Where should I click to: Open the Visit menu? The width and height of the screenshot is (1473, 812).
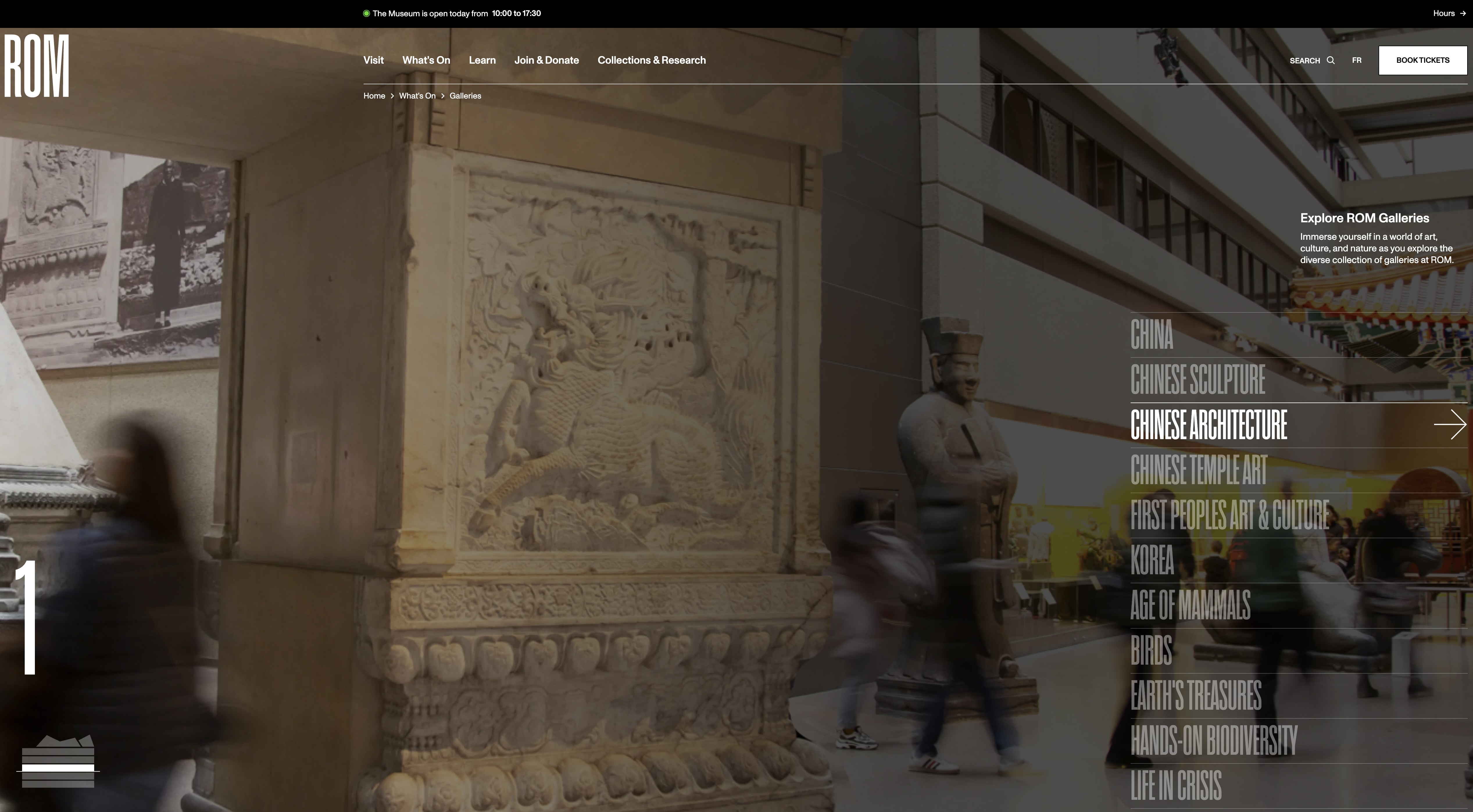tap(373, 60)
